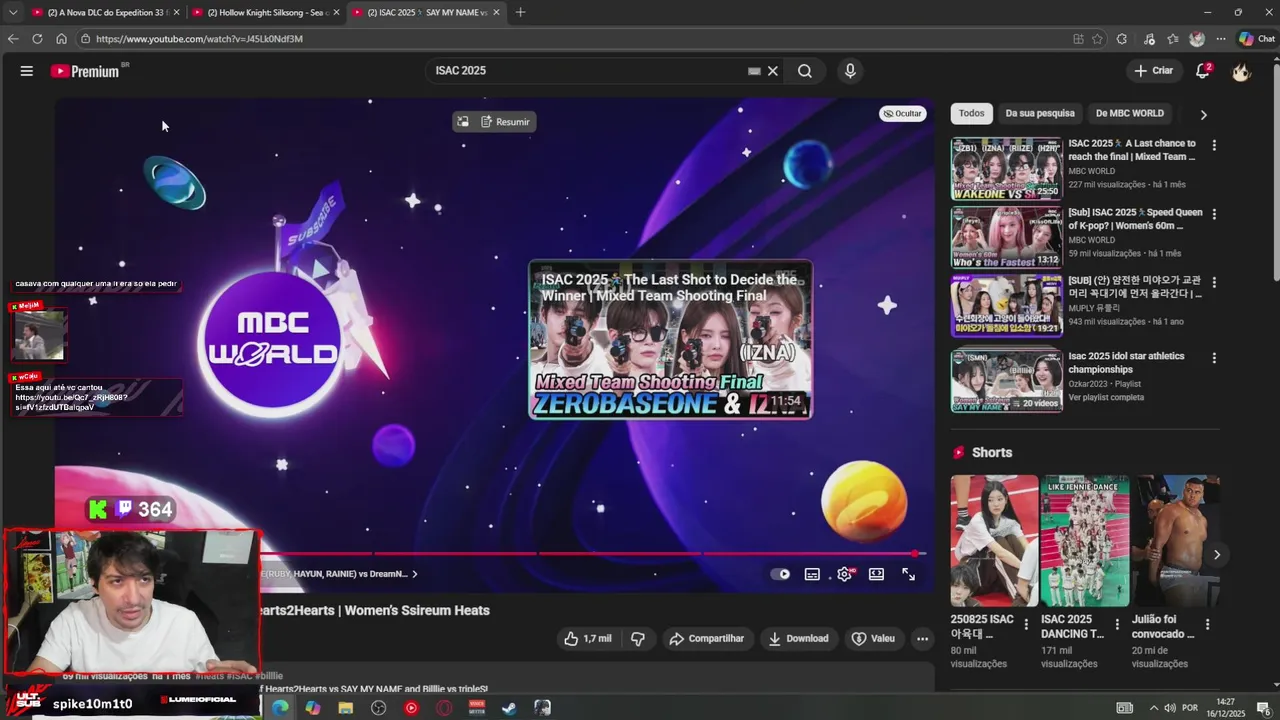Click the search magnifier button
This screenshot has height=720, width=1280.
click(x=805, y=71)
